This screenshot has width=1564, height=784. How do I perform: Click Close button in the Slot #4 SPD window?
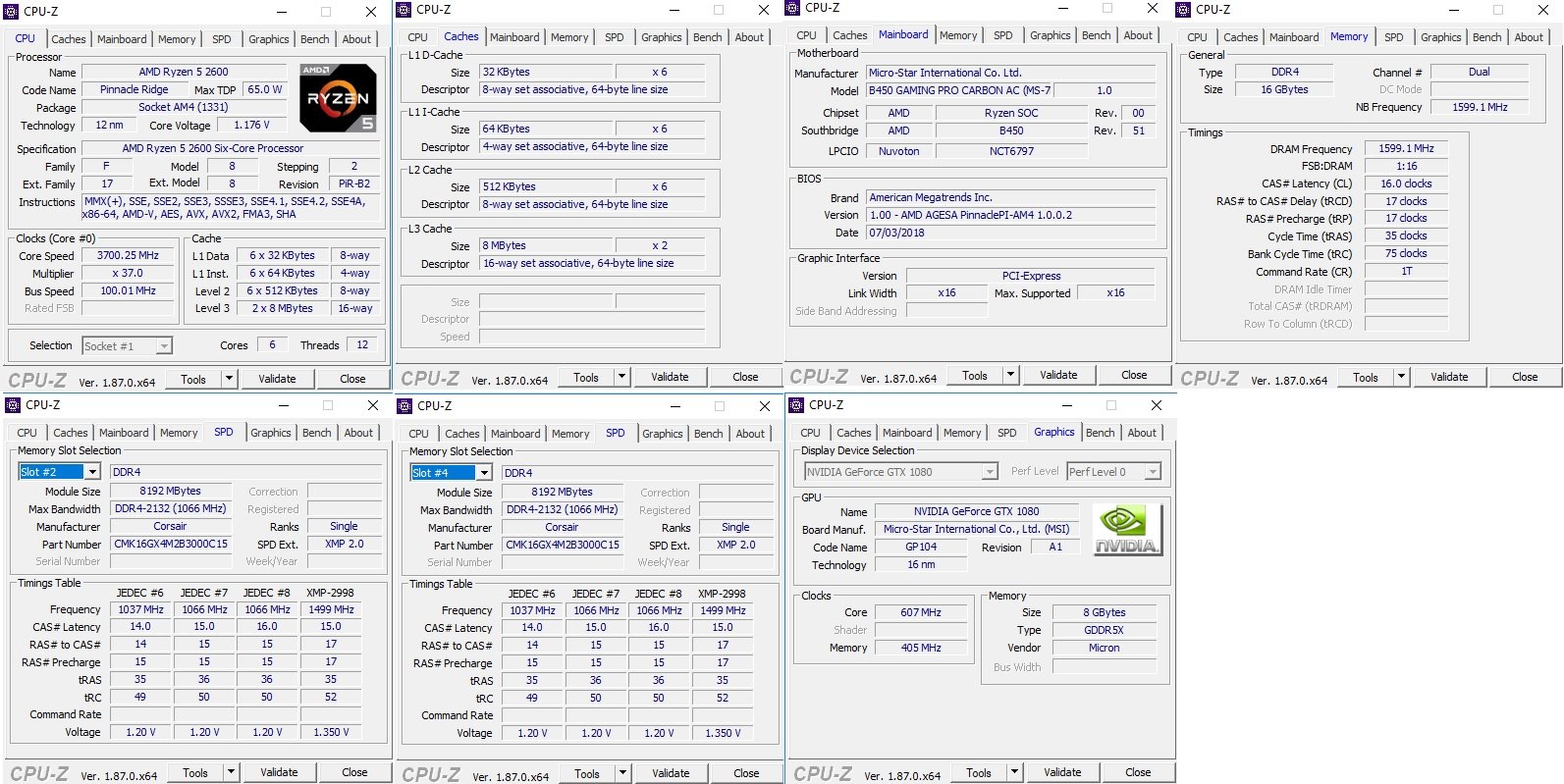coord(746,773)
